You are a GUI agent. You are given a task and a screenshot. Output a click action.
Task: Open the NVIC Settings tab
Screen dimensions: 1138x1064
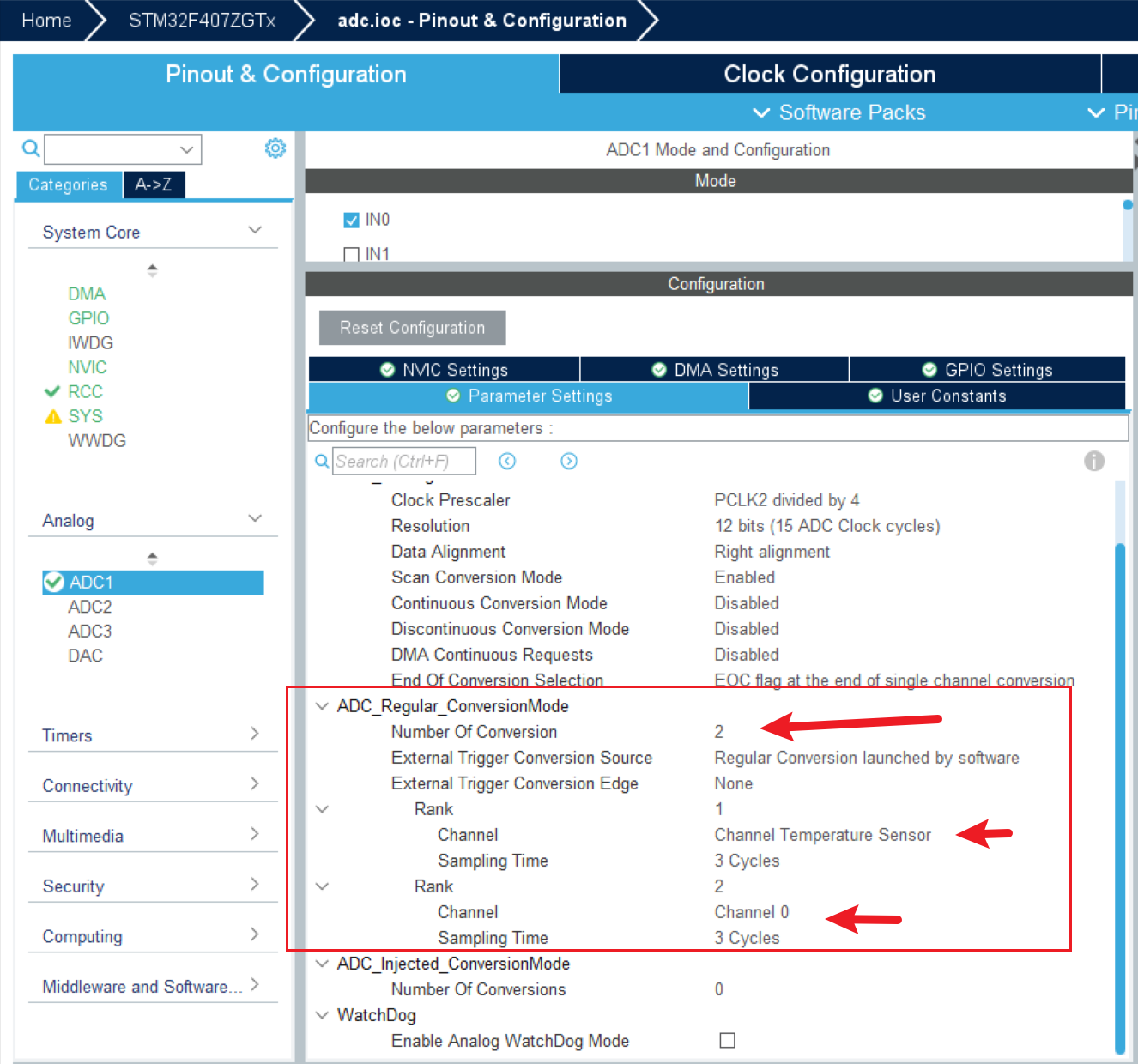(x=445, y=370)
